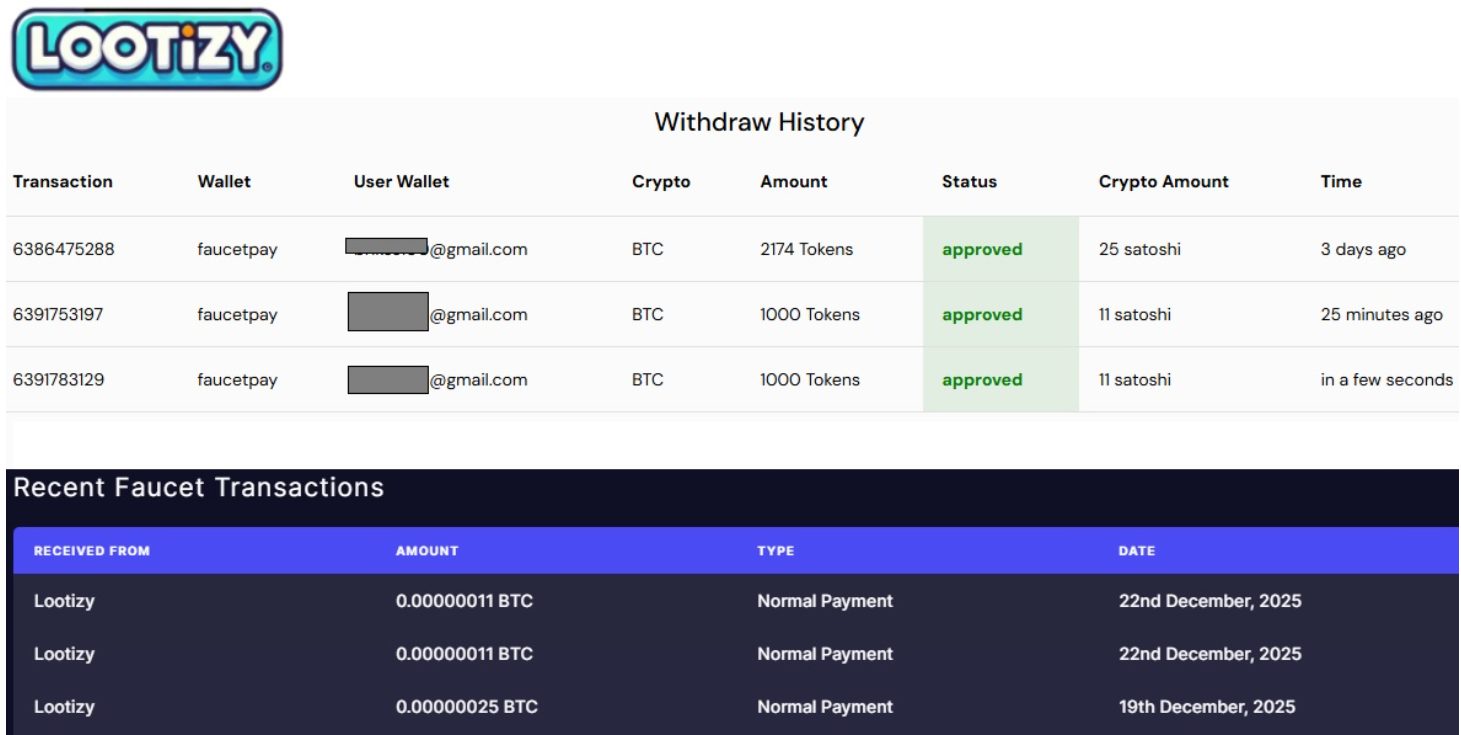The image size is (1461, 735).
Task: Click the DATE column header in faucet table
Action: click(1136, 551)
